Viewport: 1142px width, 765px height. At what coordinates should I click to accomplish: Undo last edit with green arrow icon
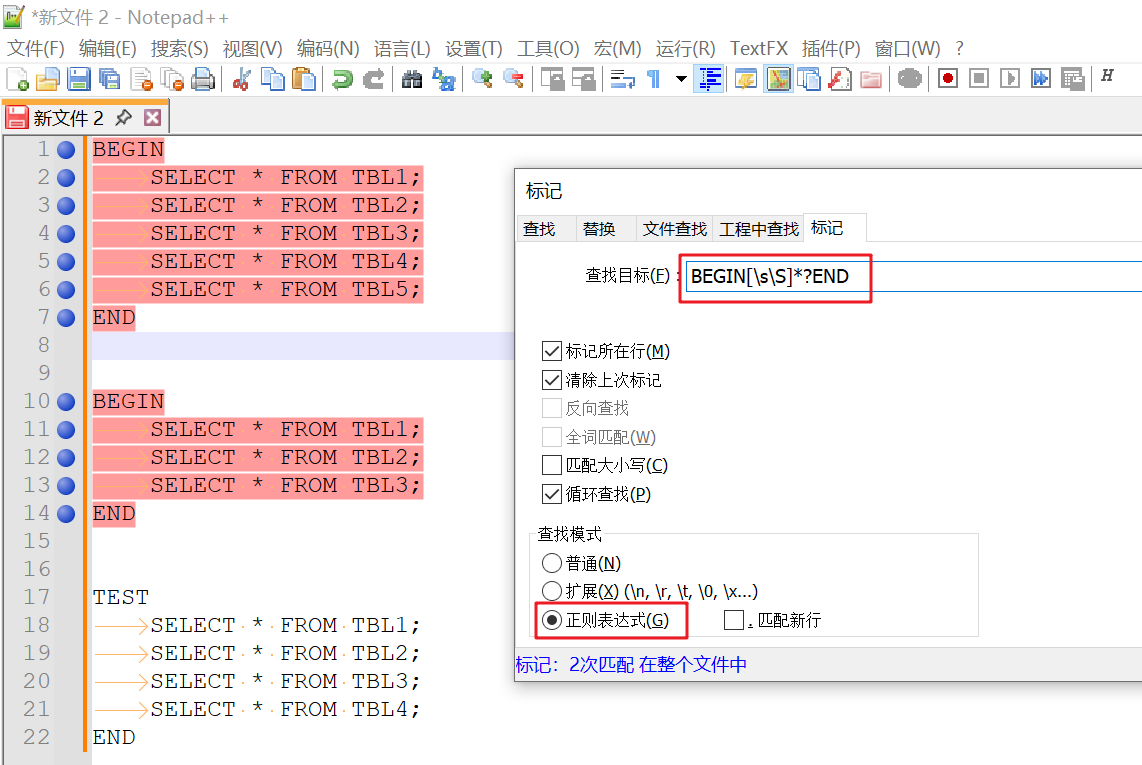[x=342, y=79]
